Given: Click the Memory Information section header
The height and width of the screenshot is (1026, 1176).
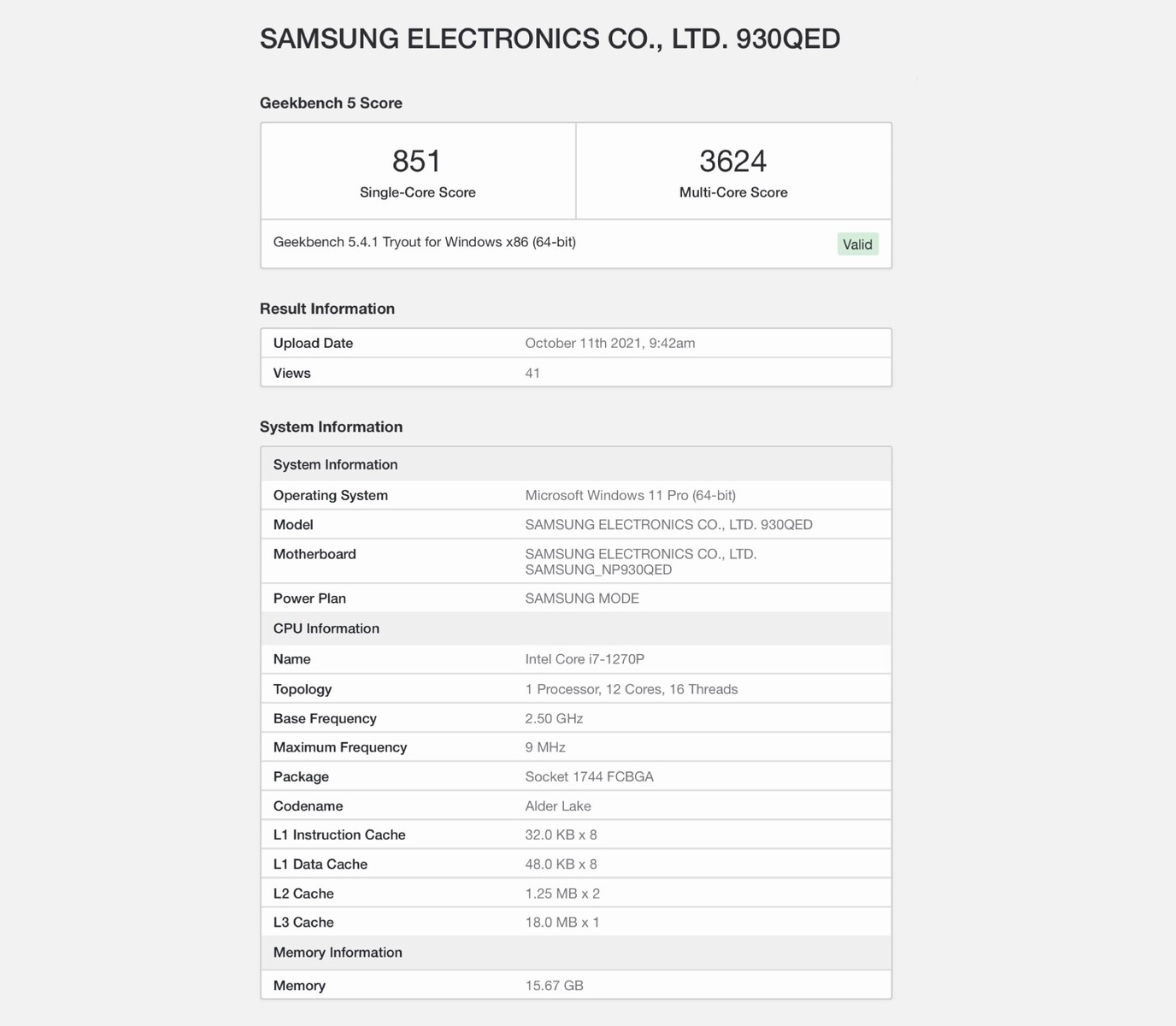Looking at the screenshot, I should click(x=337, y=952).
